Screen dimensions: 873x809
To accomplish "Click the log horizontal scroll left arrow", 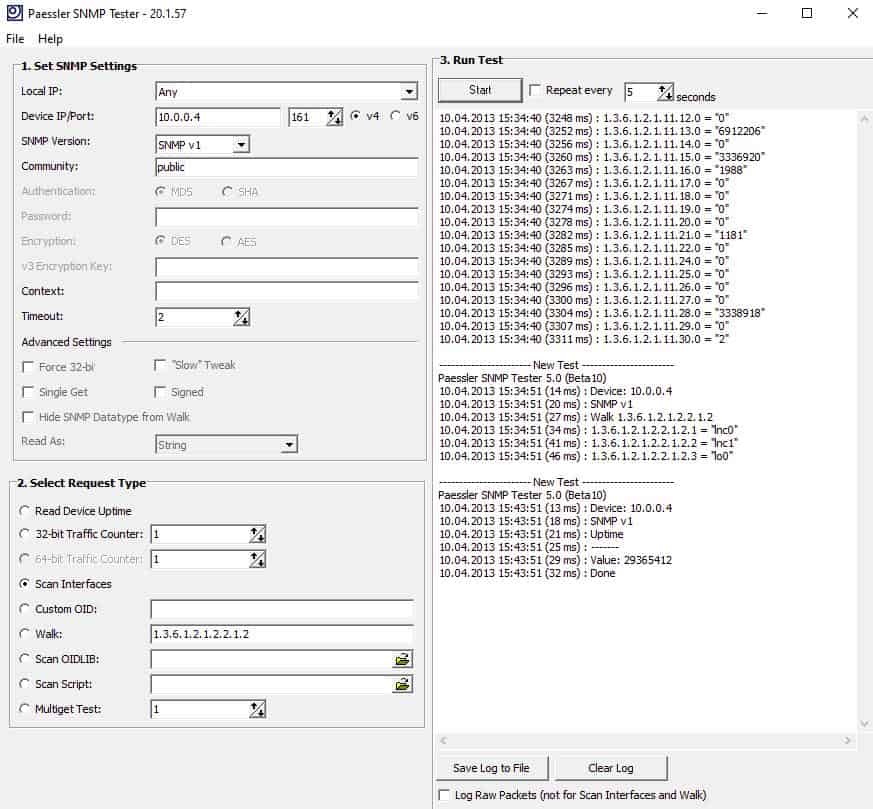I will point(444,741).
